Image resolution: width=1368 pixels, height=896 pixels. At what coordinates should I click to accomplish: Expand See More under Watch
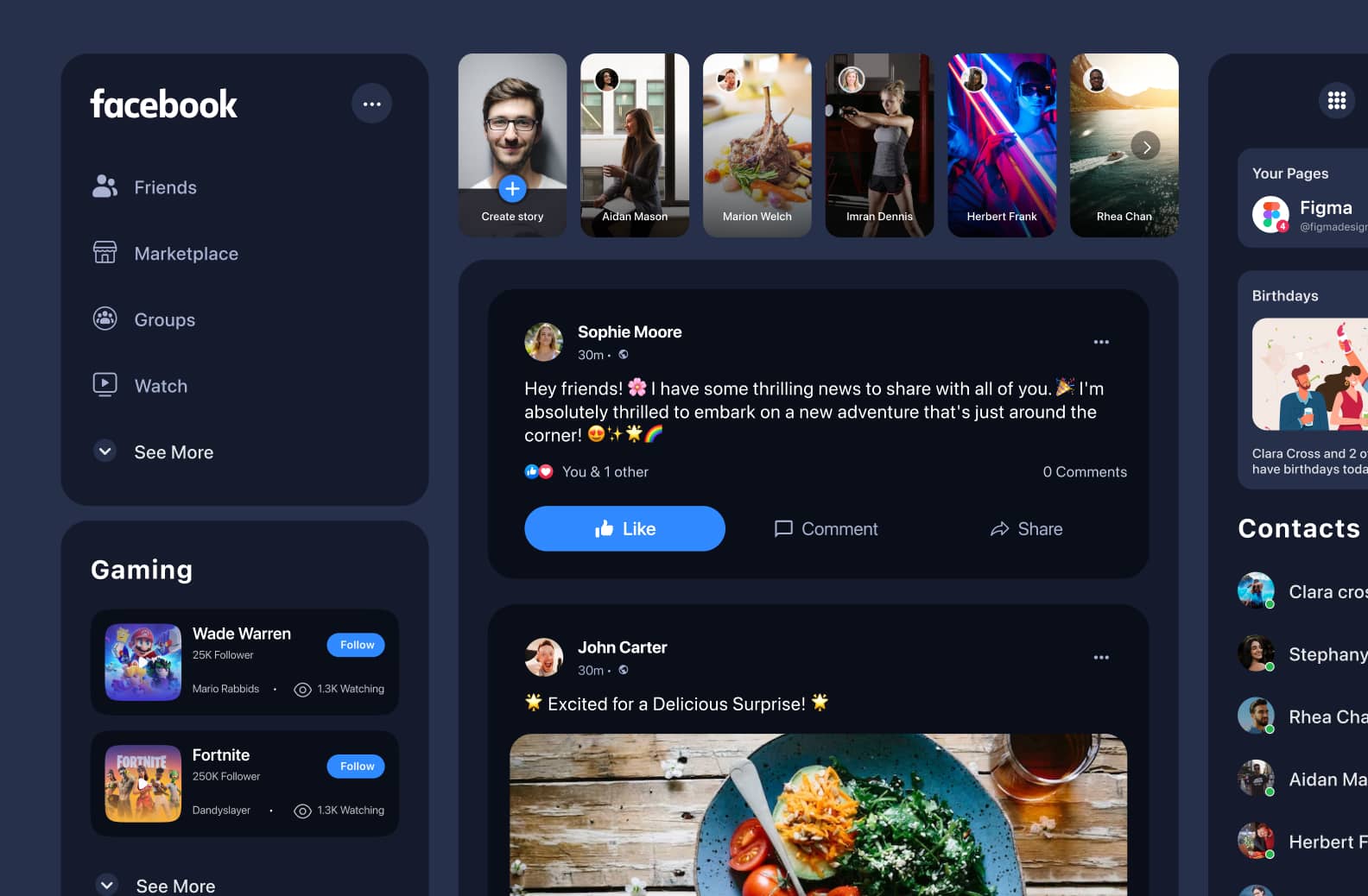[154, 452]
